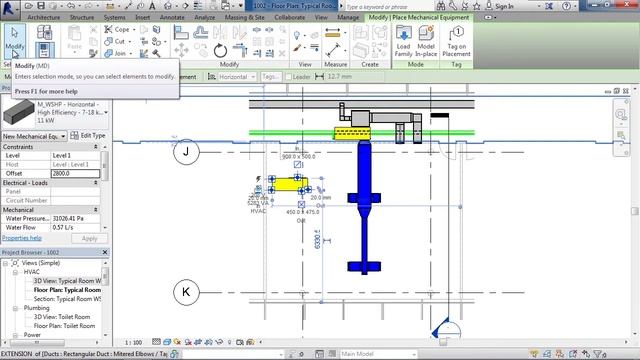Click the Edit Type button
This screenshot has height=360, width=640.
click(88, 136)
